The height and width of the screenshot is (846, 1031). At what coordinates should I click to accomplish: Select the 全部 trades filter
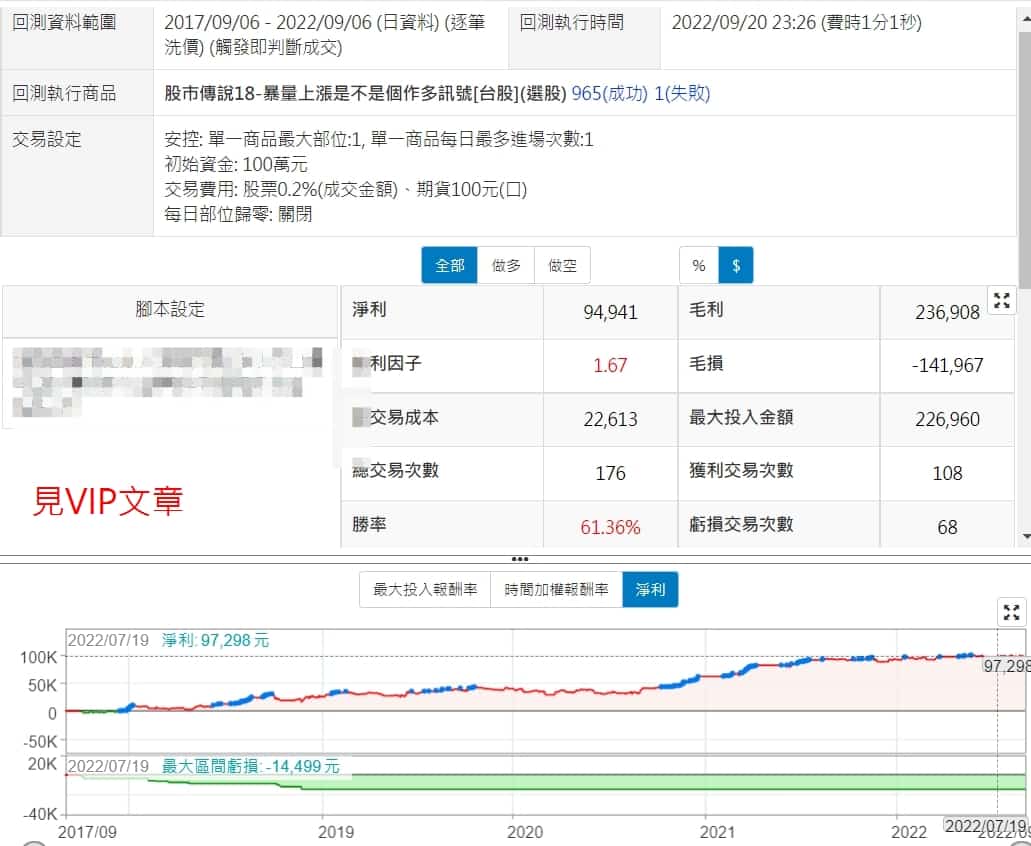(449, 266)
